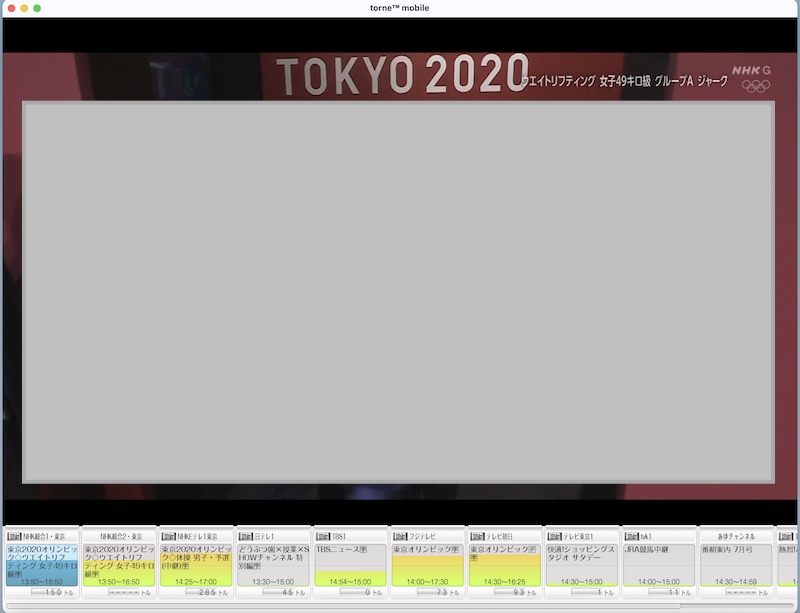
Task: Click the recording icon beside NHKEテレ1東京
Action: pos(168,536)
